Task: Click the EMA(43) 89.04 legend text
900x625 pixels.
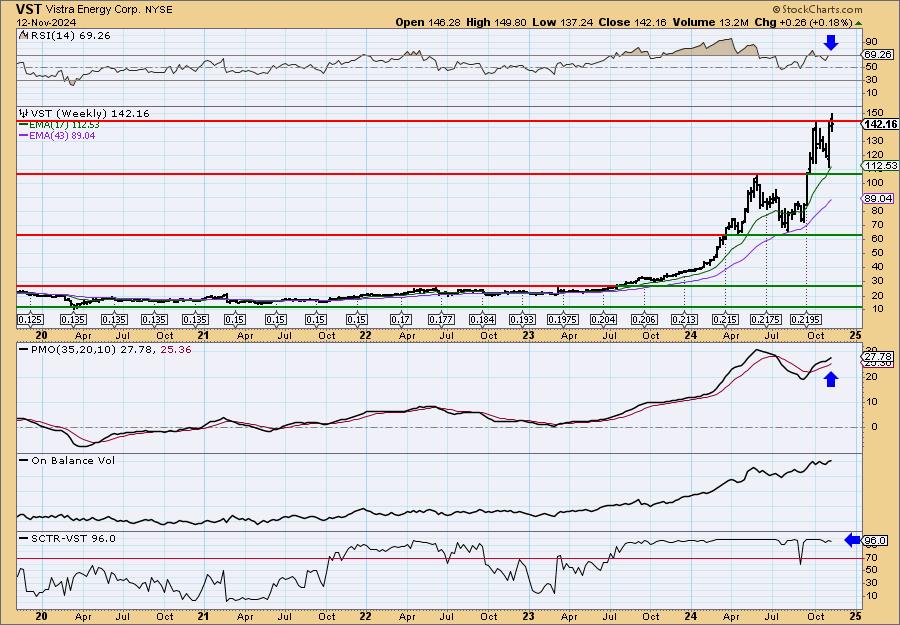Action: 63,136
